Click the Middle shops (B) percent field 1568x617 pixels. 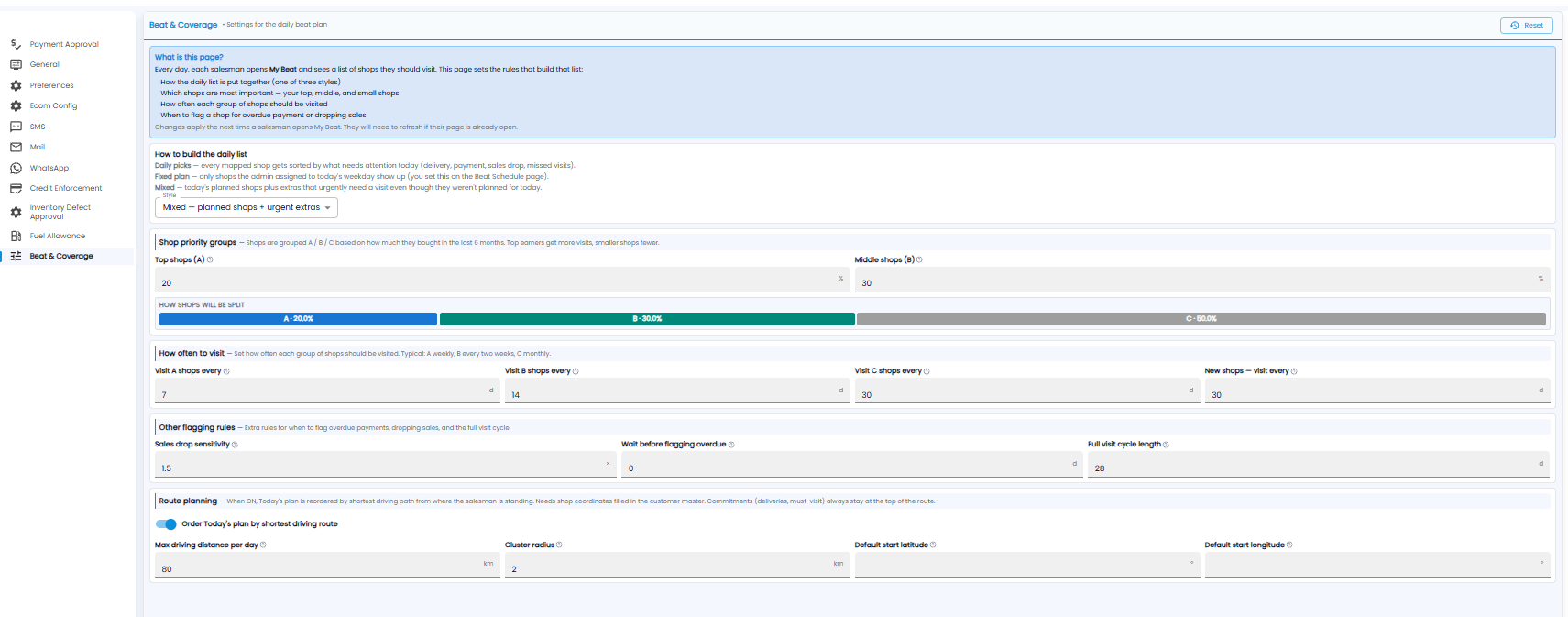[x=1202, y=280]
